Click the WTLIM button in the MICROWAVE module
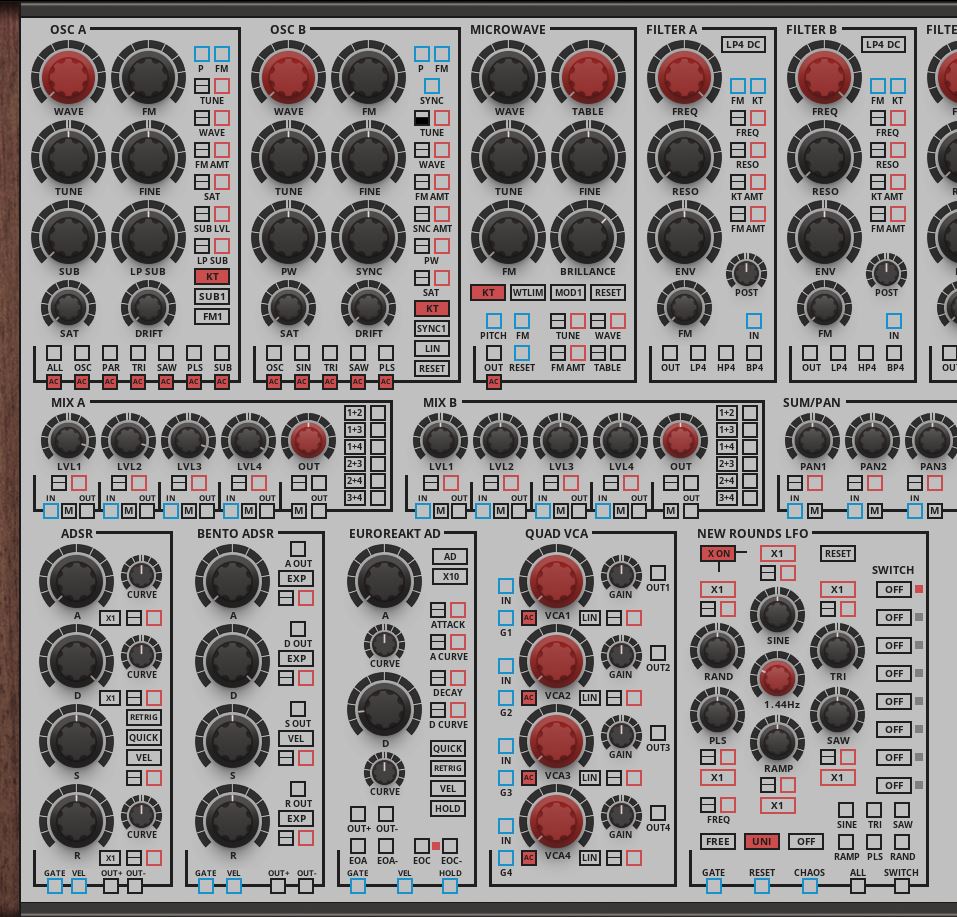957x917 pixels. (x=528, y=293)
